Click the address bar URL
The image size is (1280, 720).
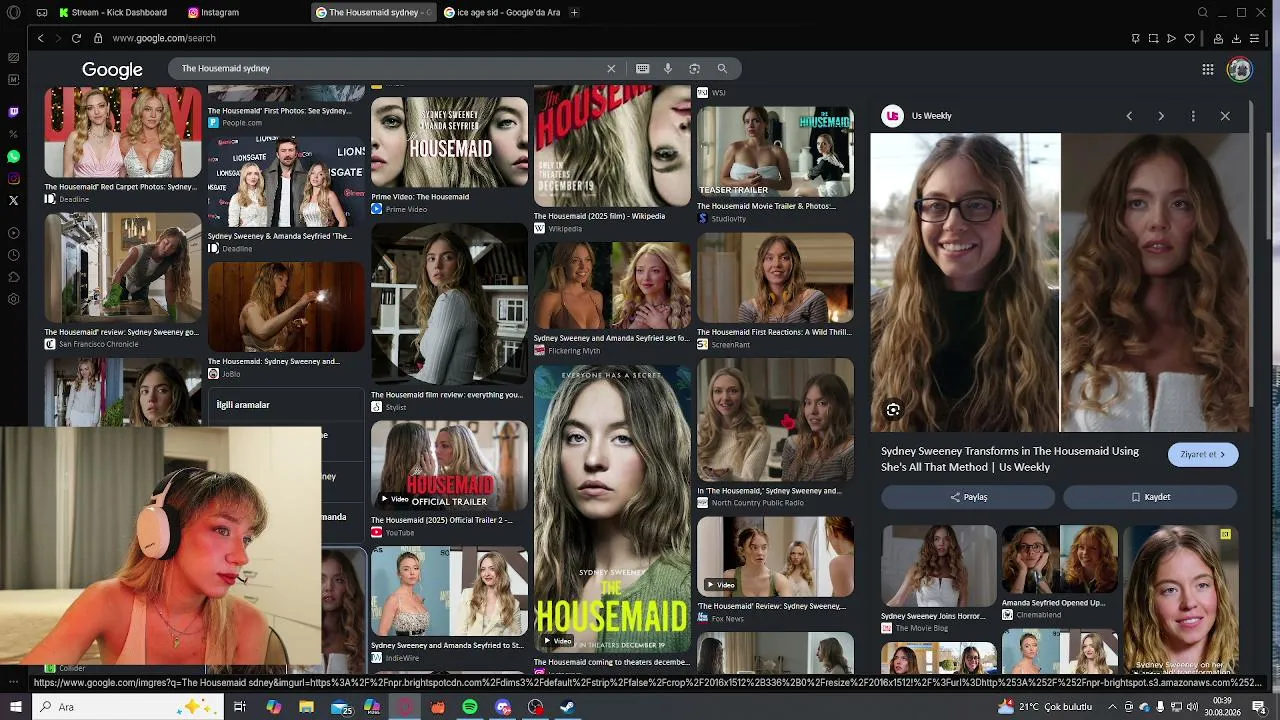click(164, 38)
